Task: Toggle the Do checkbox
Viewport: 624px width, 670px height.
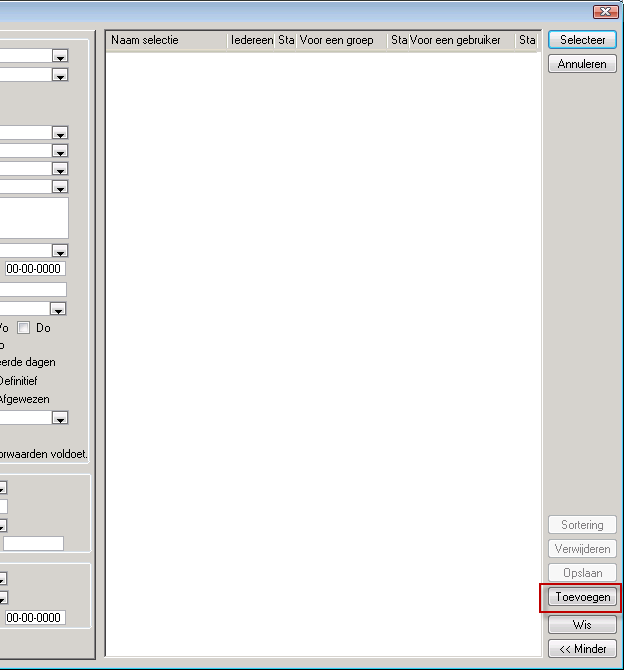Action: click(24, 328)
